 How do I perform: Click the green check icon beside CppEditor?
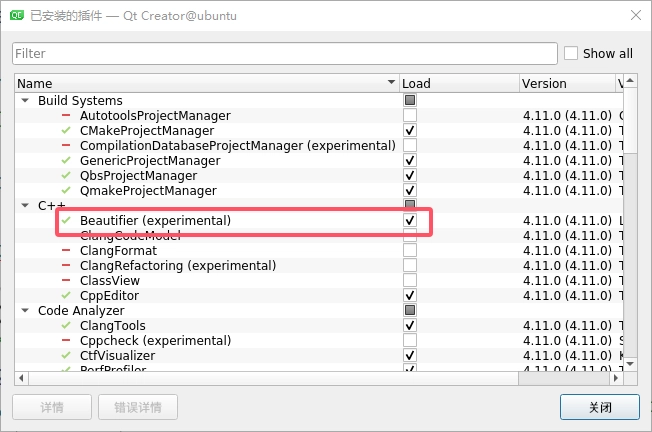66,296
